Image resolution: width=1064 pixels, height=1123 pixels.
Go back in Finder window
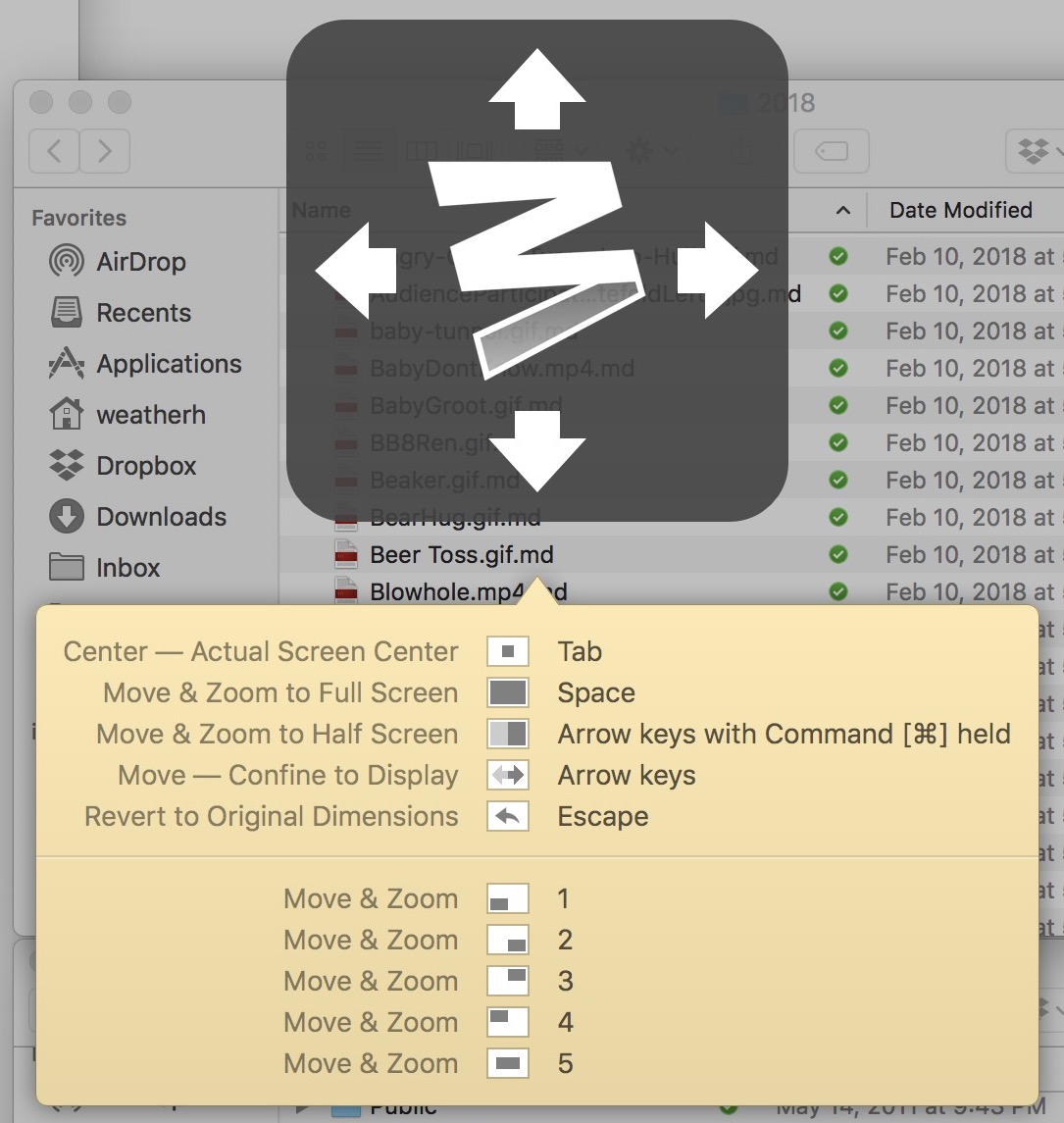[54, 150]
